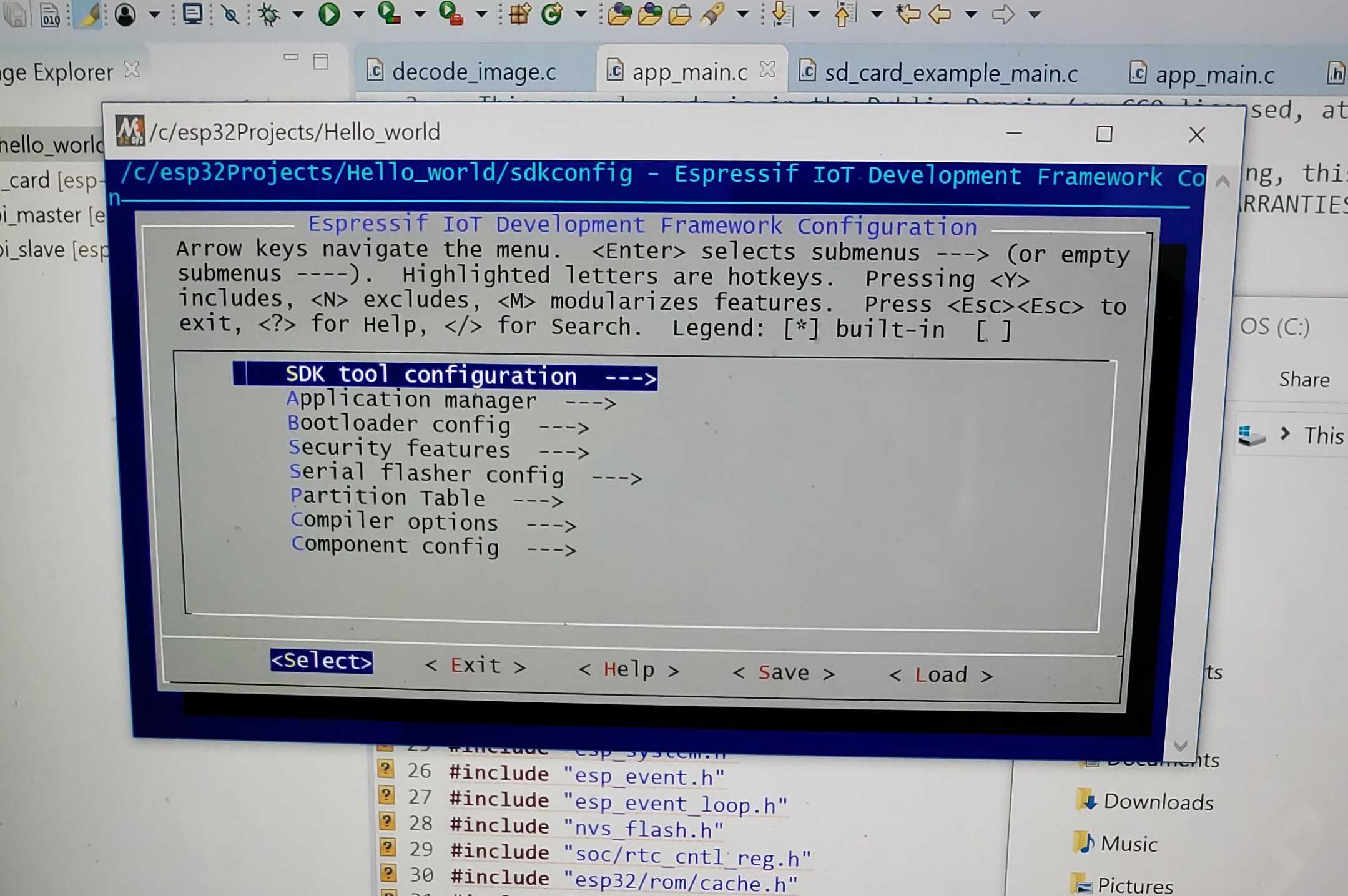Image resolution: width=1348 pixels, height=896 pixels.
Task: Click the External Tools run icon
Action: [x=450, y=12]
